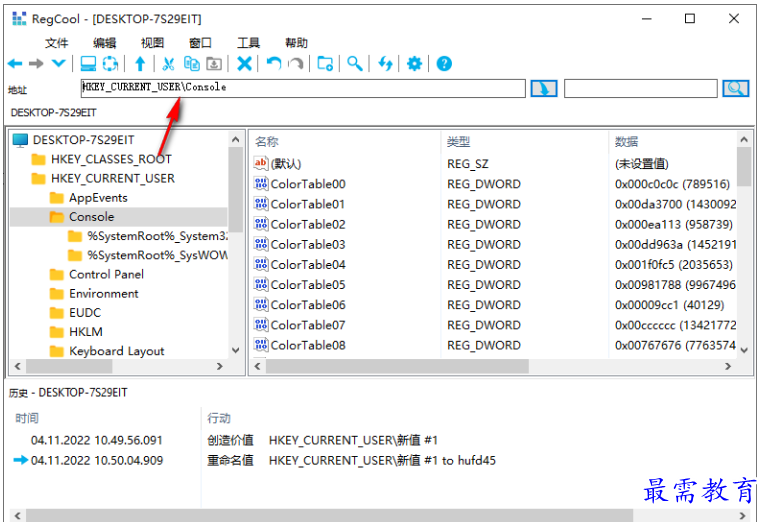This screenshot has height=522, width=765.
Task: Click the forward navigation arrow in toolbar
Action: coord(36,63)
